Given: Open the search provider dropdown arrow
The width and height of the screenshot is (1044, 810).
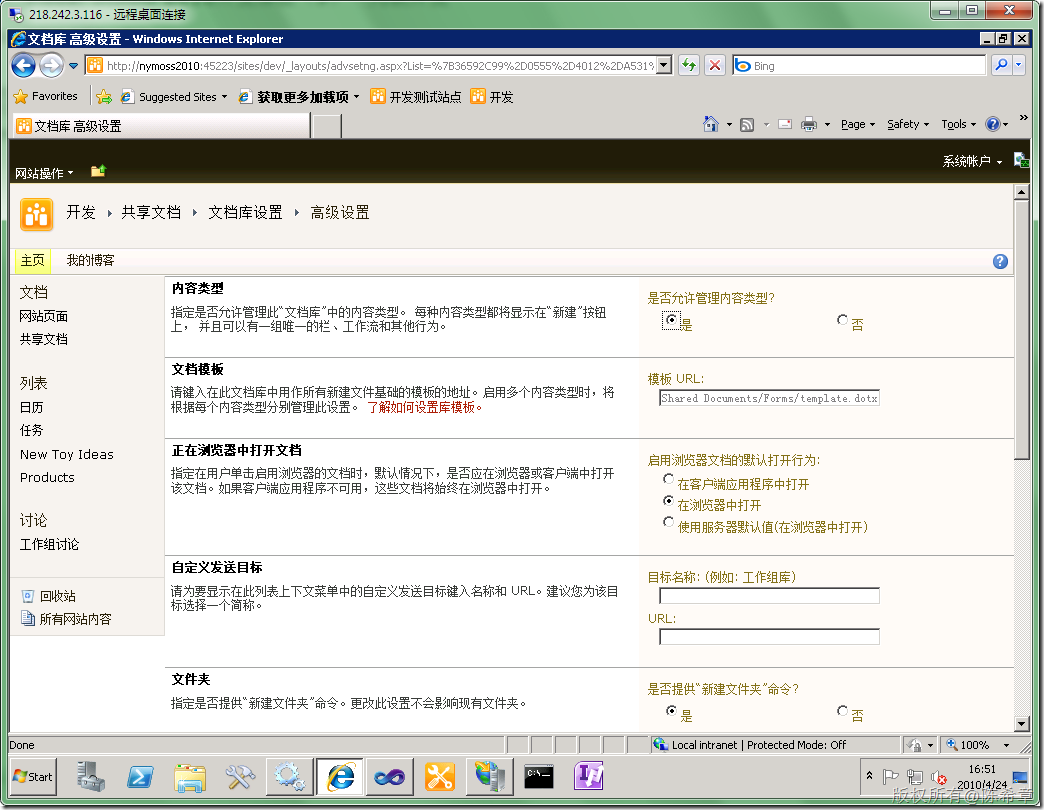Looking at the screenshot, I should click(x=1019, y=65).
